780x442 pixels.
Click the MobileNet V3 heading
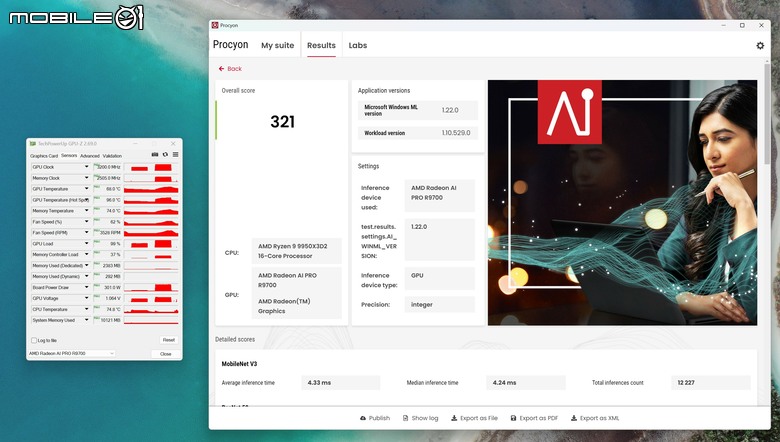pos(239,364)
